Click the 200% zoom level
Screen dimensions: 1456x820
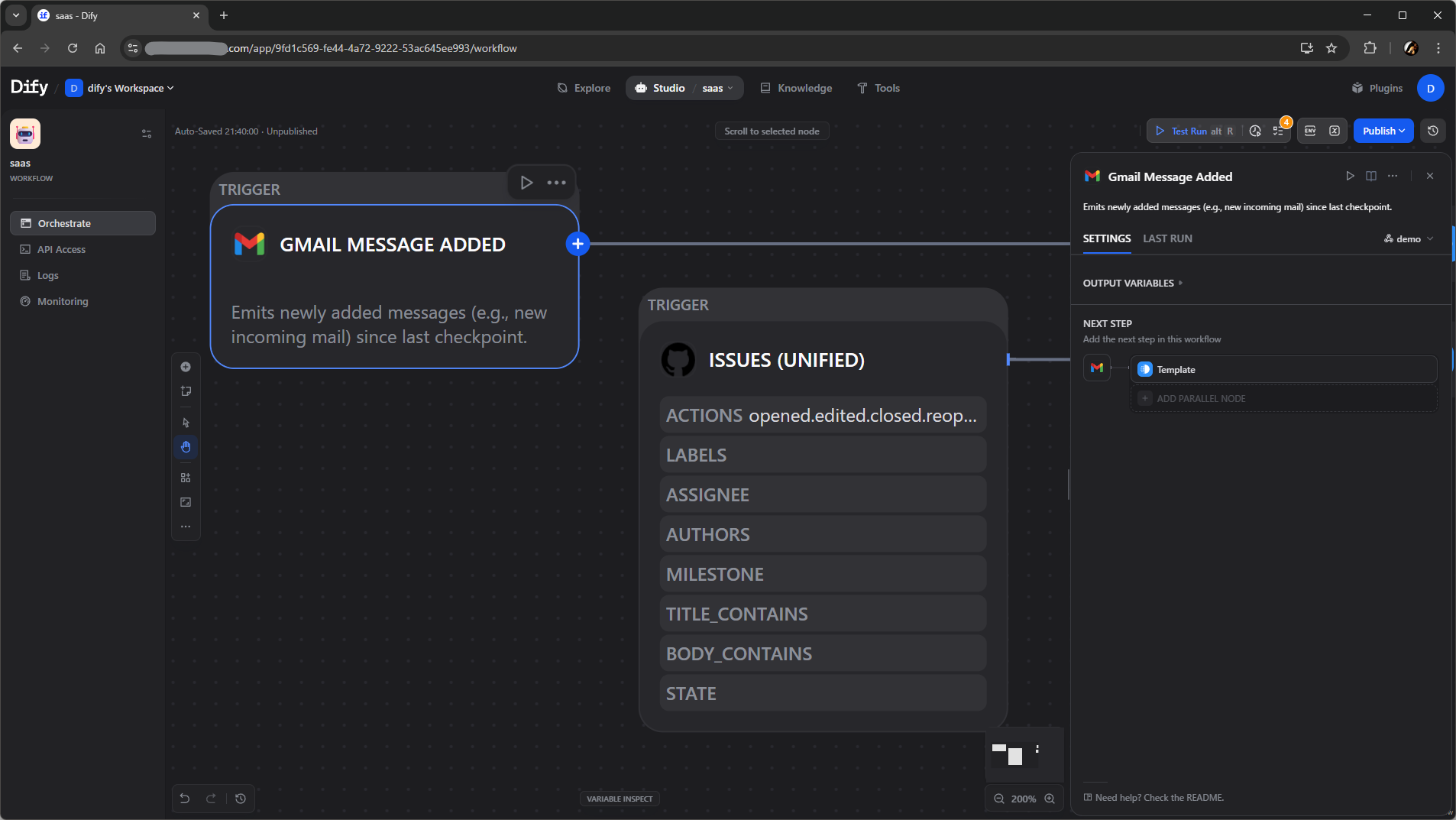pos(1024,799)
